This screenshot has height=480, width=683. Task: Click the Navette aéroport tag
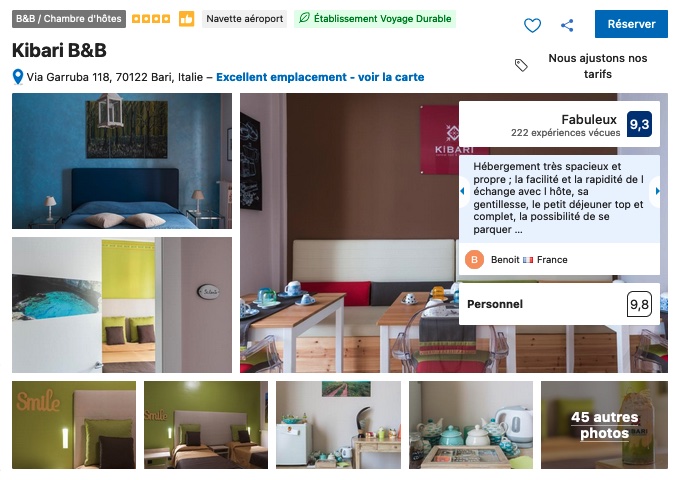pyautogui.click(x=244, y=19)
